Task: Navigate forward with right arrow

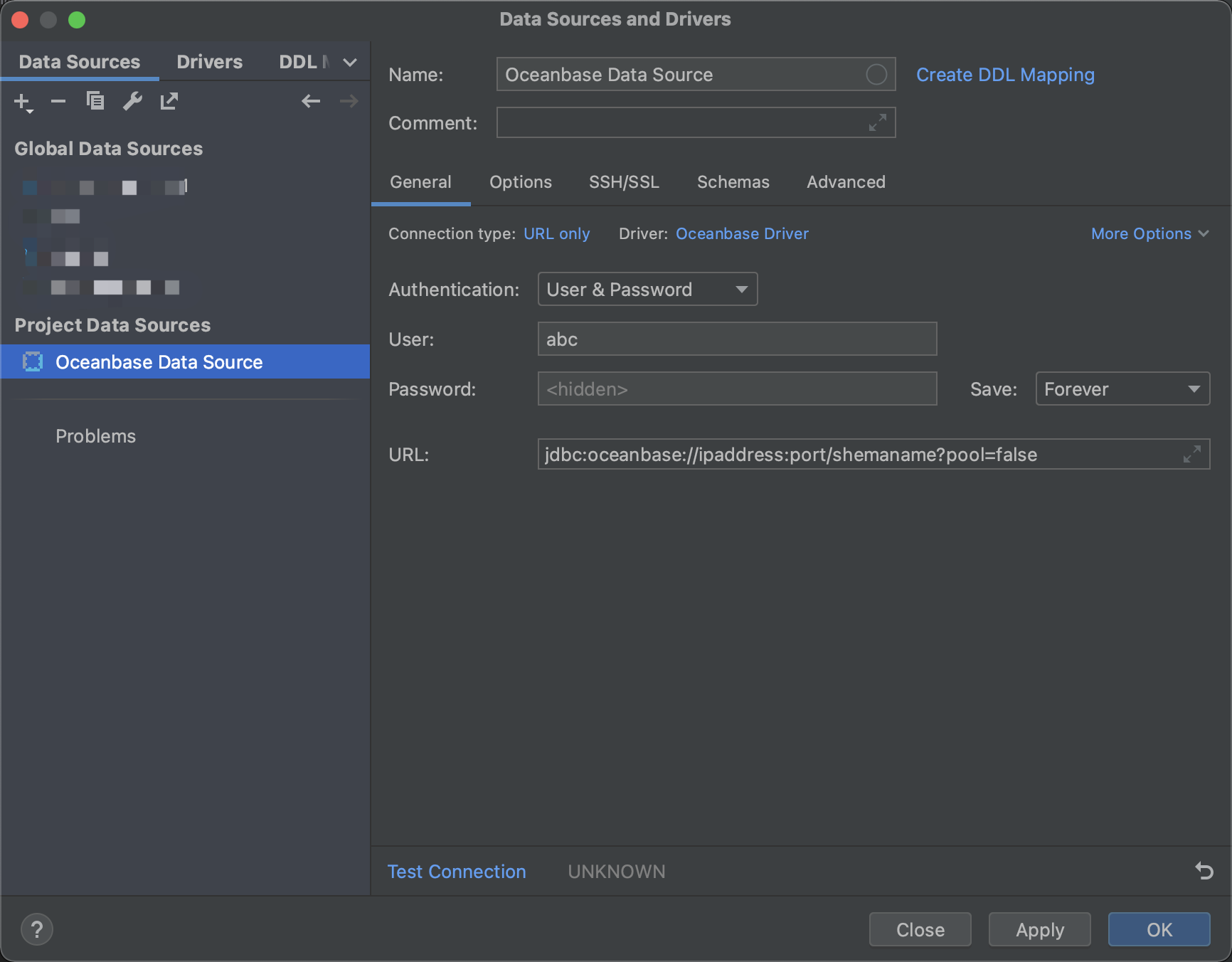Action: pos(349,101)
